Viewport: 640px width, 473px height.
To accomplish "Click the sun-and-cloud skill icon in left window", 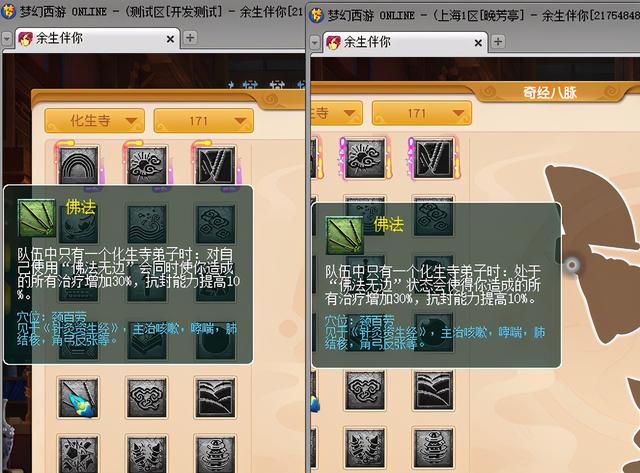I will 147,164.
